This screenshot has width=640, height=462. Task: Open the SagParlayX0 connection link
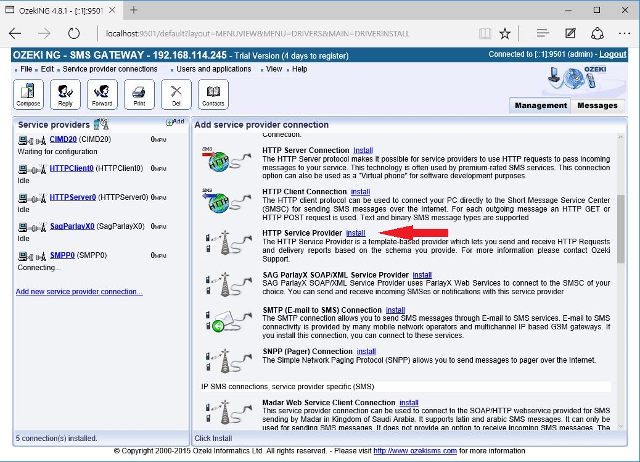click(72, 226)
